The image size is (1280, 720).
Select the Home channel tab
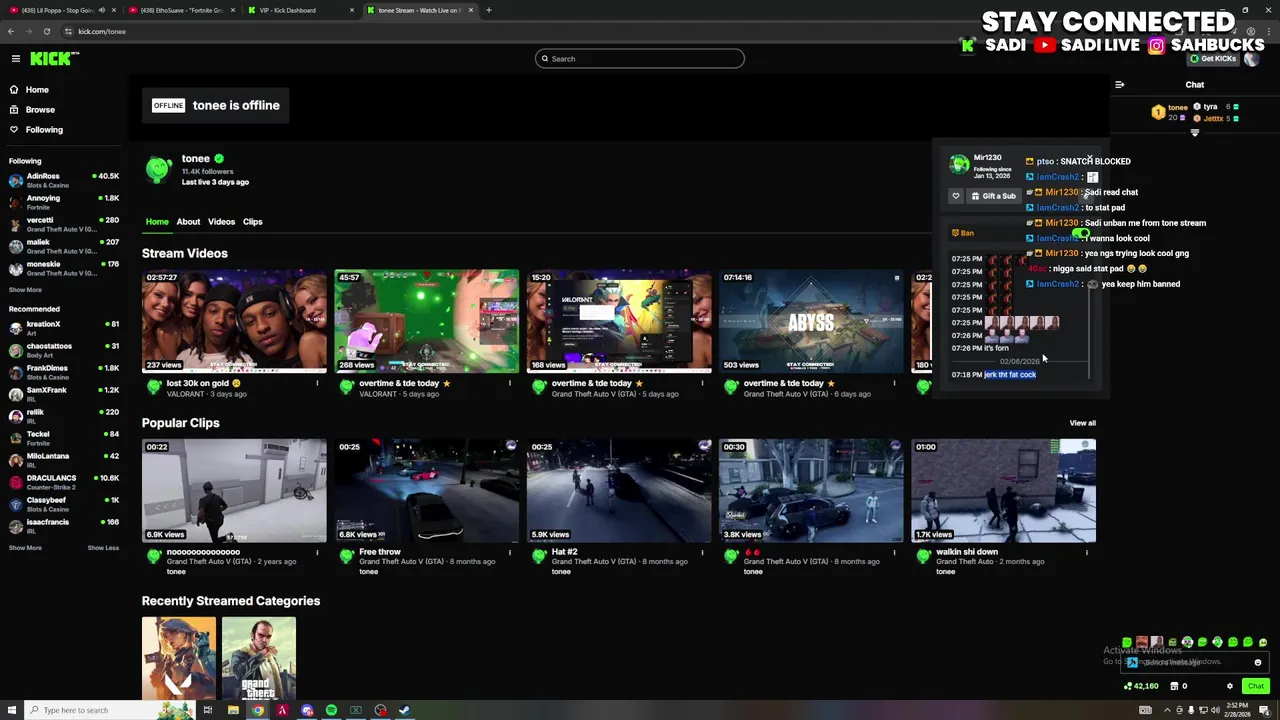click(x=157, y=222)
